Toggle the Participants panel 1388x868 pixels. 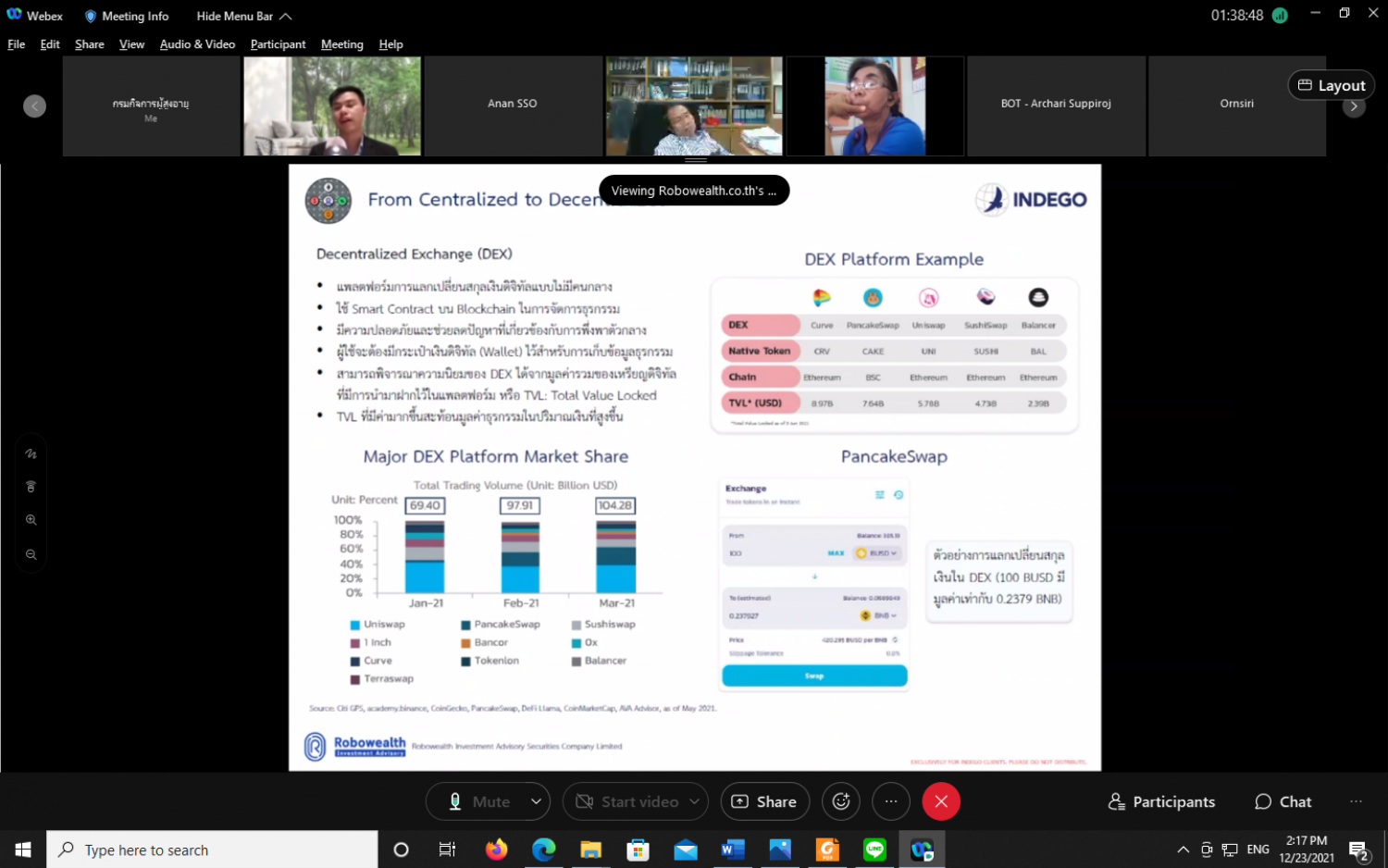coord(1162,801)
